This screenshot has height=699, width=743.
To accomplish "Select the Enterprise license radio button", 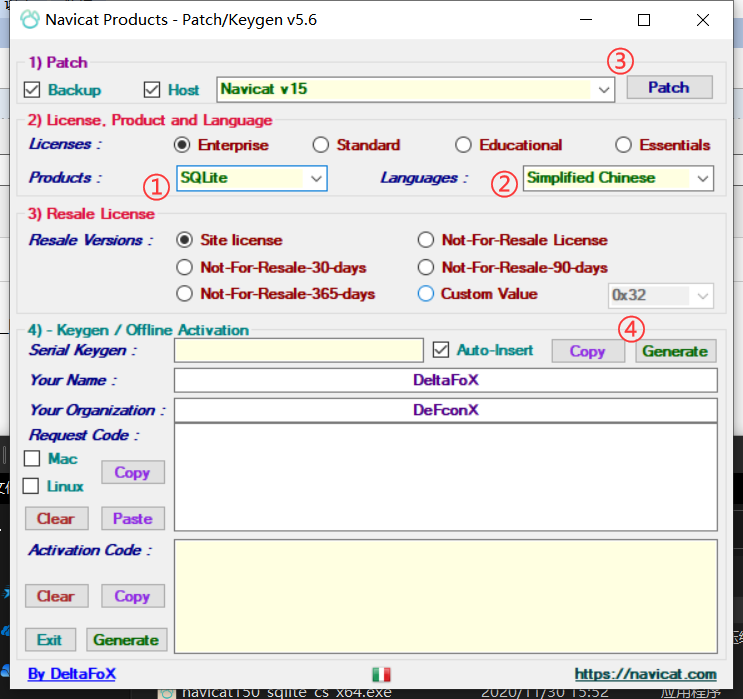I will pyautogui.click(x=182, y=145).
